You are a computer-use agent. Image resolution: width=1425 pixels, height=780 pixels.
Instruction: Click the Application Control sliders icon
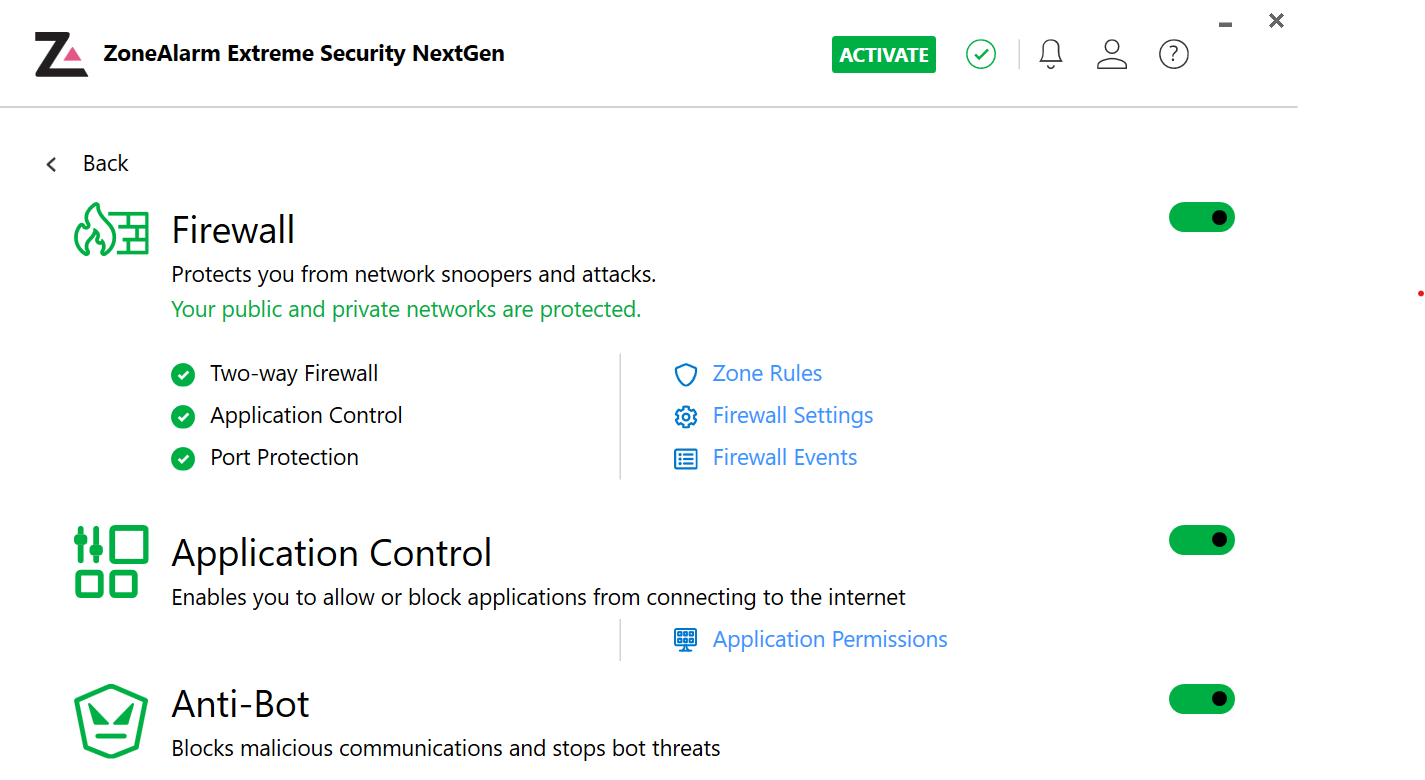click(112, 561)
